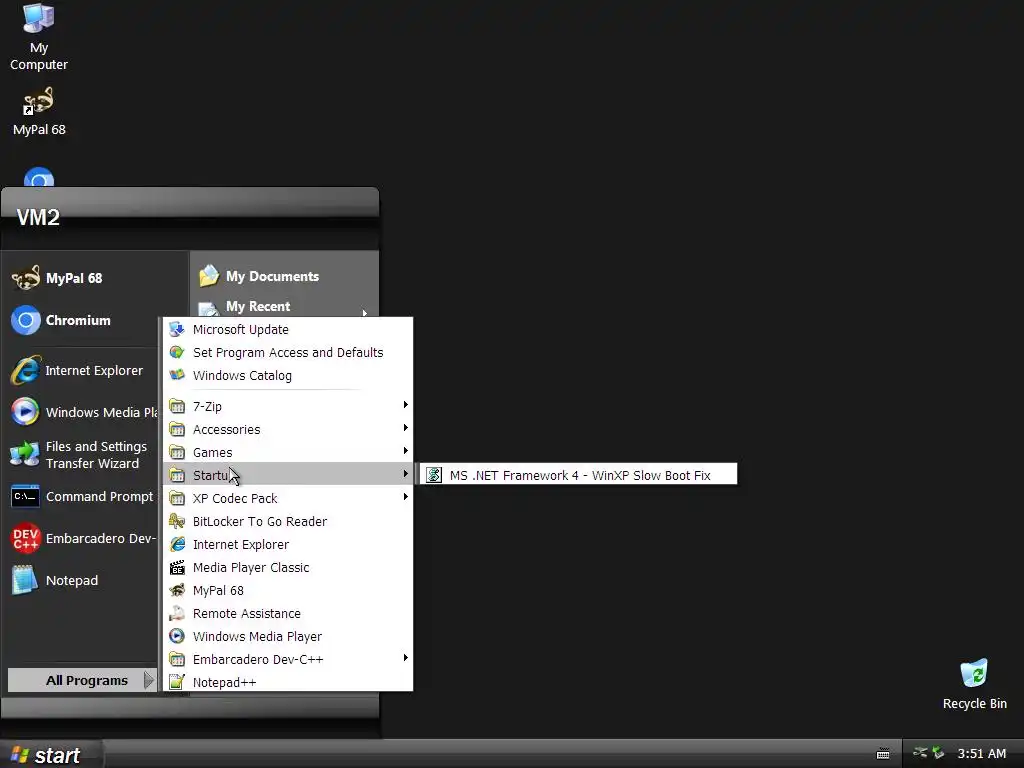Click the VM2 user name header
Viewport: 1024px width, 768px height.
click(38, 217)
